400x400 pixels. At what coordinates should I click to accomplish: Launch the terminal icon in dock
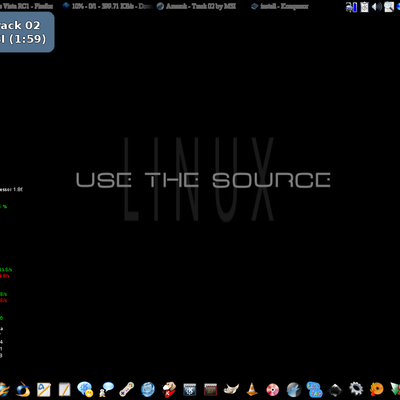coord(210,389)
